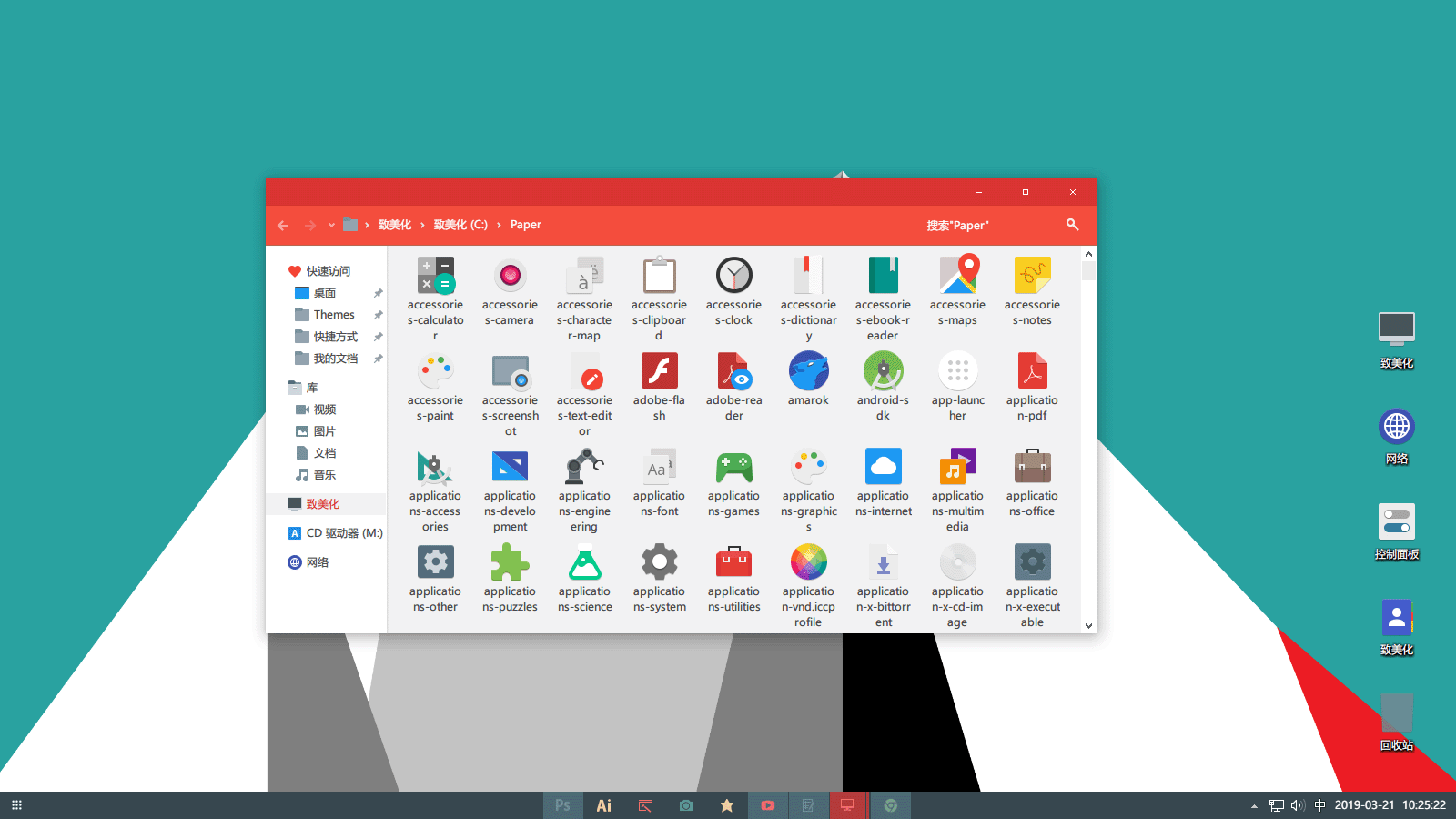Select the accessories-maps icon file
This screenshot has width=1456, height=819.
[957, 291]
